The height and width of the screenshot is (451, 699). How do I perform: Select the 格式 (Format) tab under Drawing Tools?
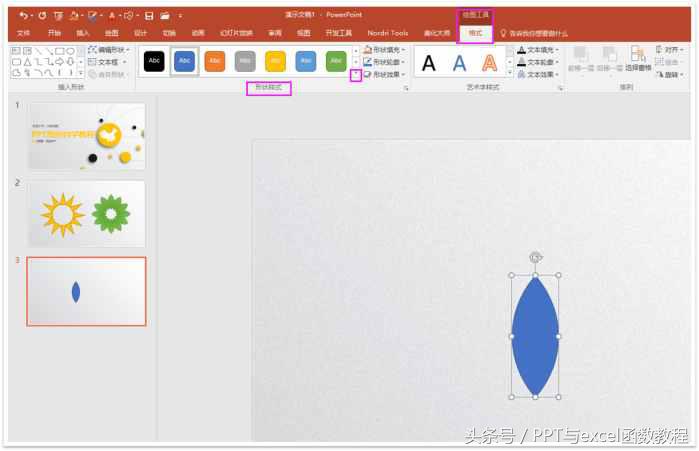(x=475, y=33)
